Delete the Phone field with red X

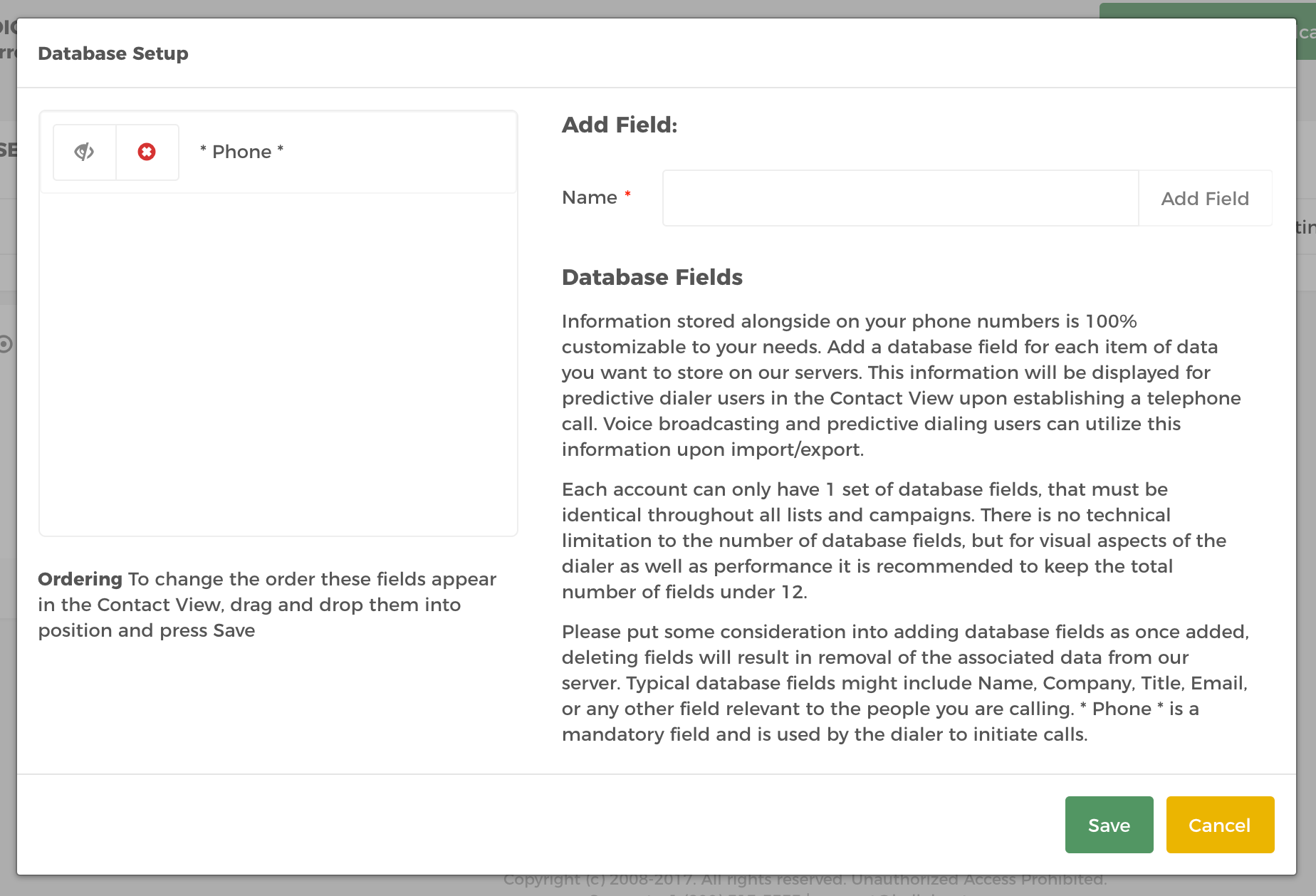(147, 152)
